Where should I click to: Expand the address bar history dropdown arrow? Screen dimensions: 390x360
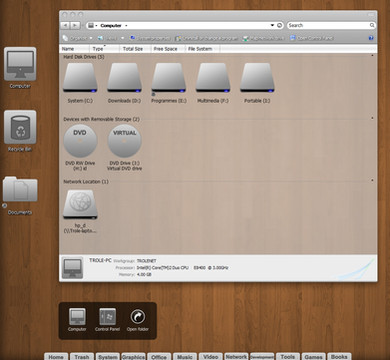tap(272, 25)
